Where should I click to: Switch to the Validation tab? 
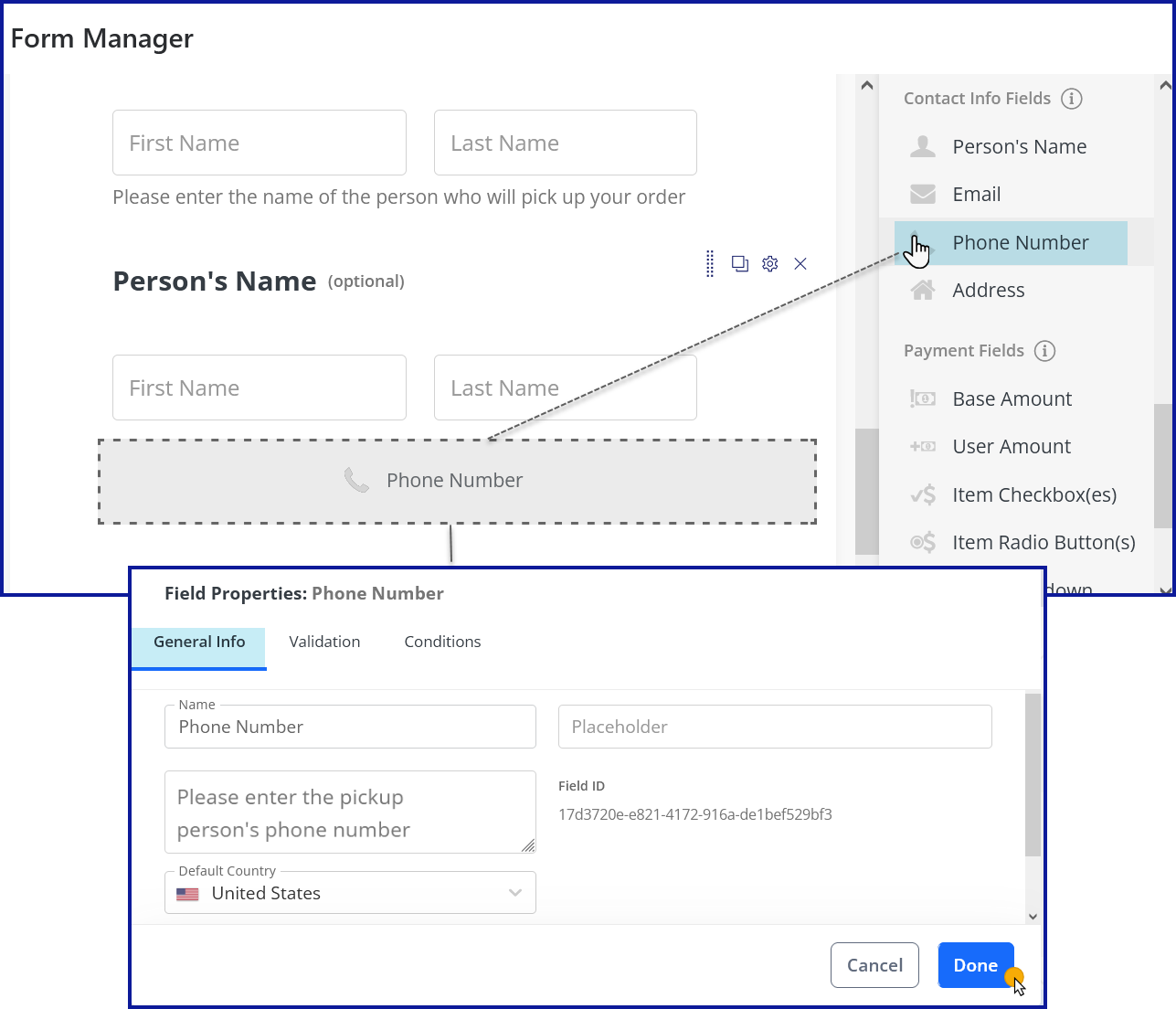(324, 643)
